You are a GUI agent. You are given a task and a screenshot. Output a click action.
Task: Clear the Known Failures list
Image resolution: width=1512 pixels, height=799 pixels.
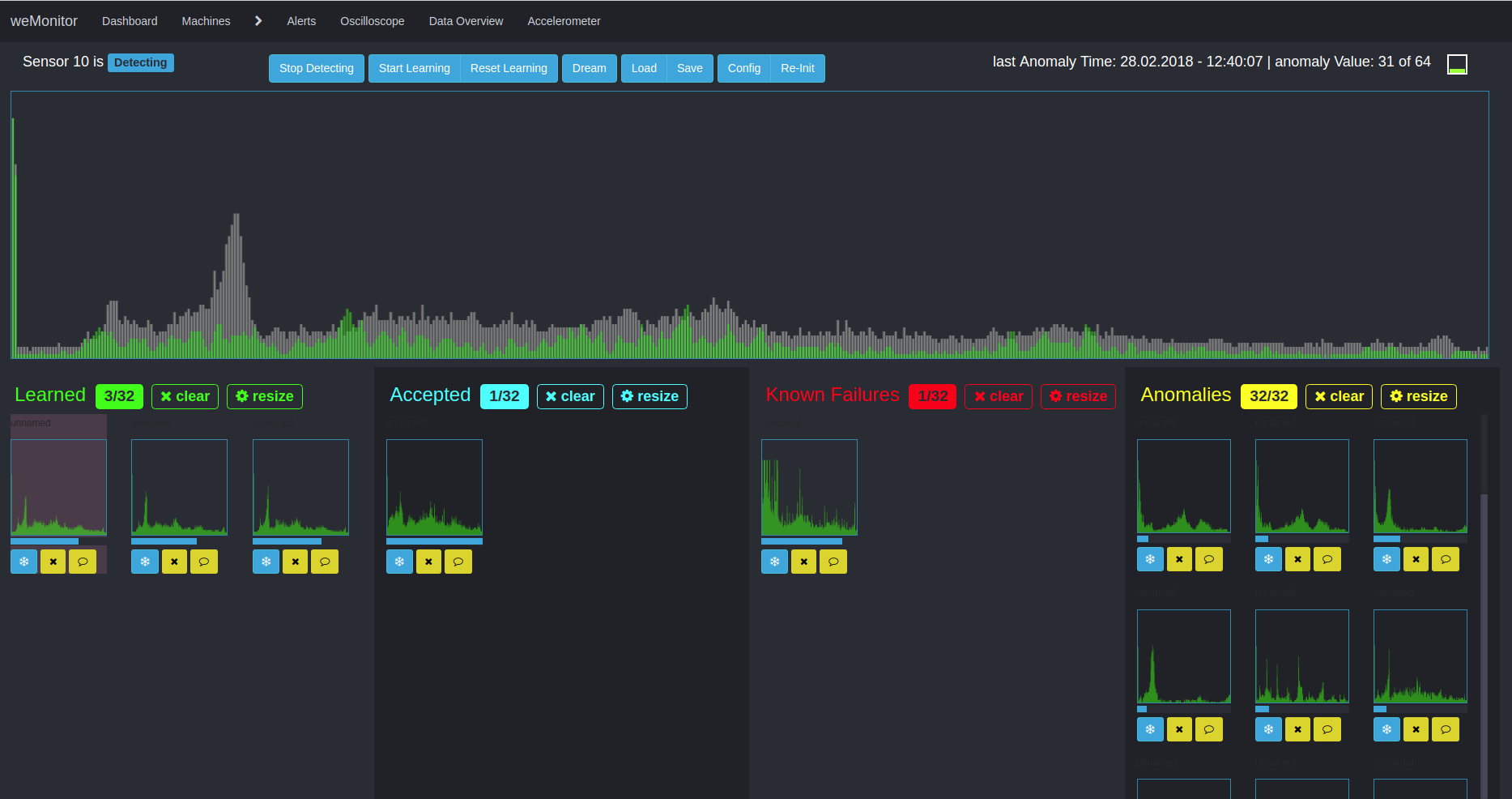(x=999, y=396)
